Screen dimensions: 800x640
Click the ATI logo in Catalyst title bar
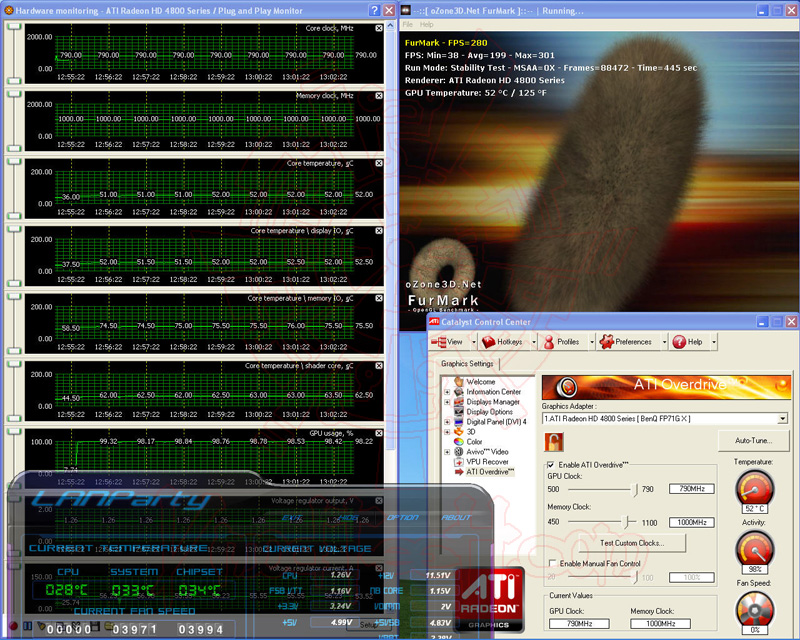click(x=434, y=322)
